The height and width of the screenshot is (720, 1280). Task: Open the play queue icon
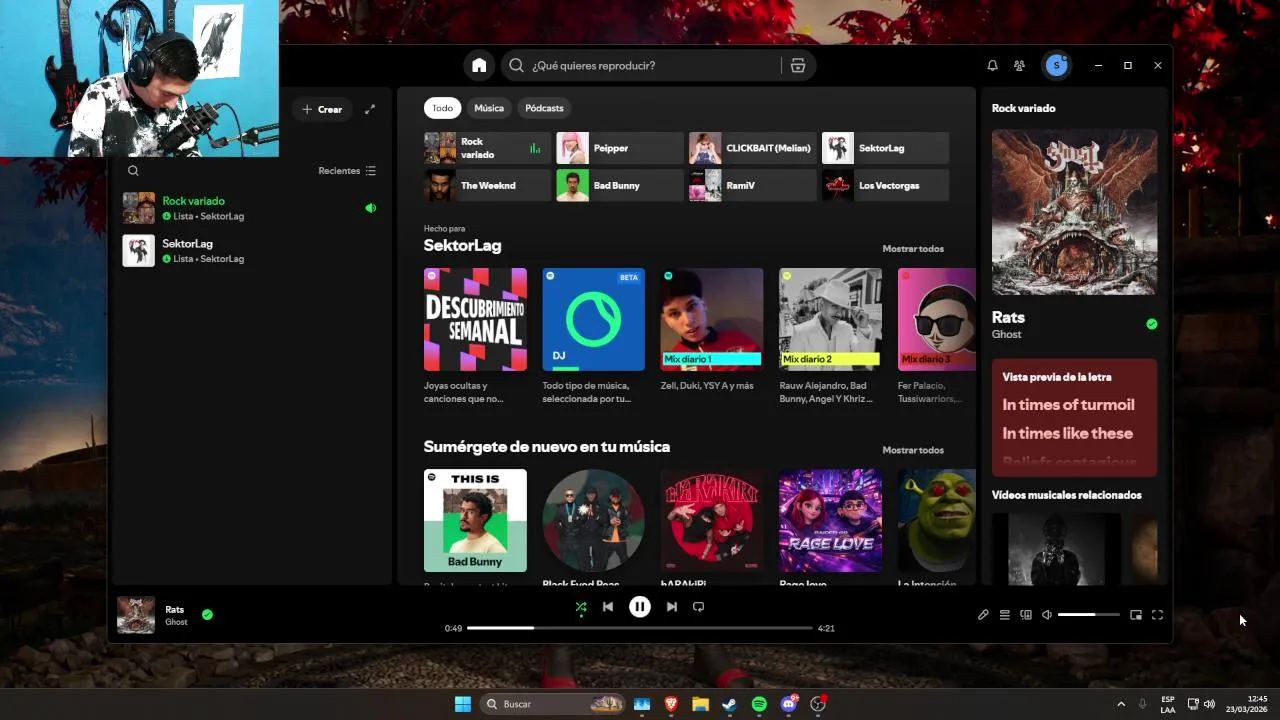(1004, 615)
